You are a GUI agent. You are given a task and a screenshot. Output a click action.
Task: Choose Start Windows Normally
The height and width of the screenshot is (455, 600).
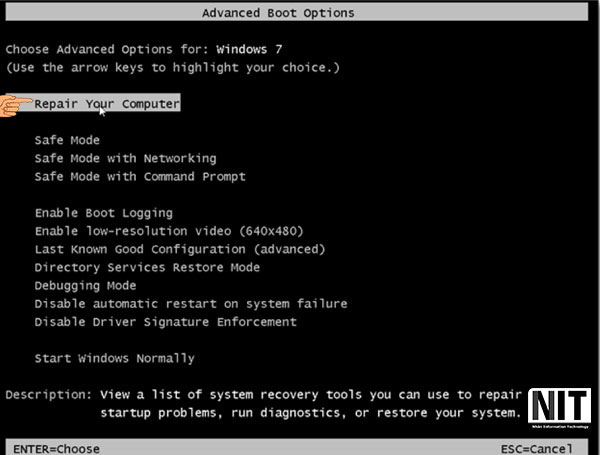(x=114, y=359)
